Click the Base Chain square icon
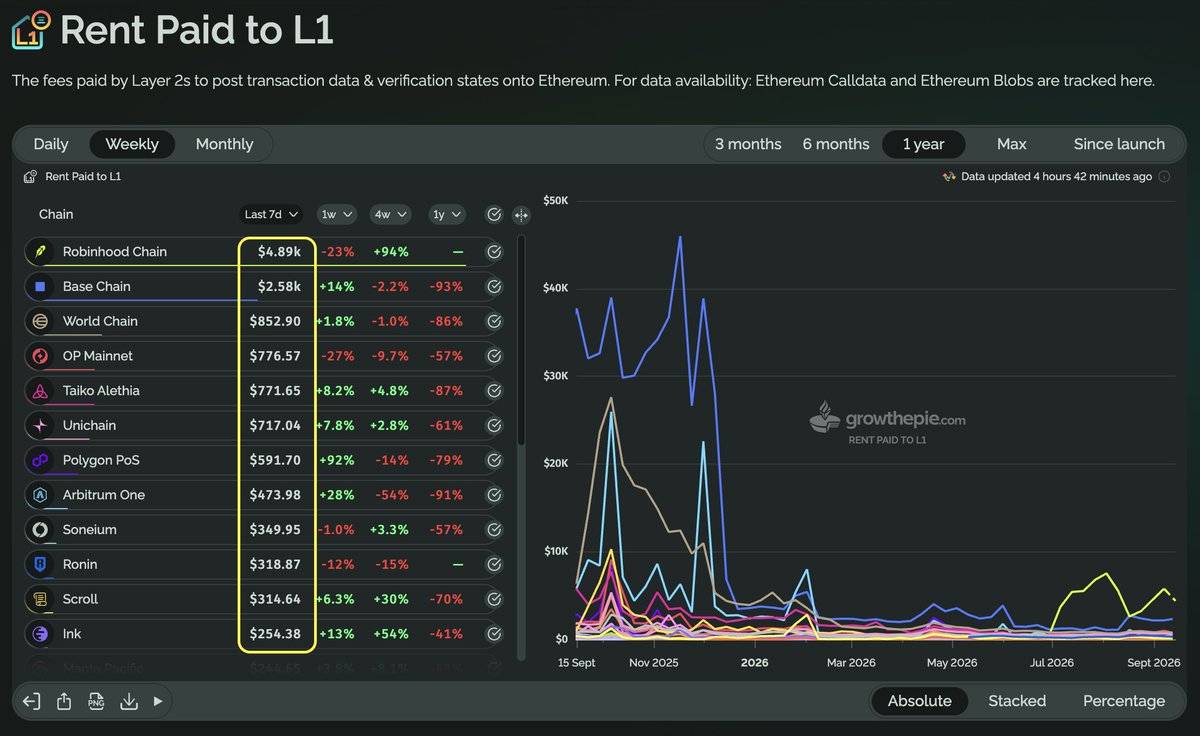Screen dimensions: 1200x736 coord(40,287)
